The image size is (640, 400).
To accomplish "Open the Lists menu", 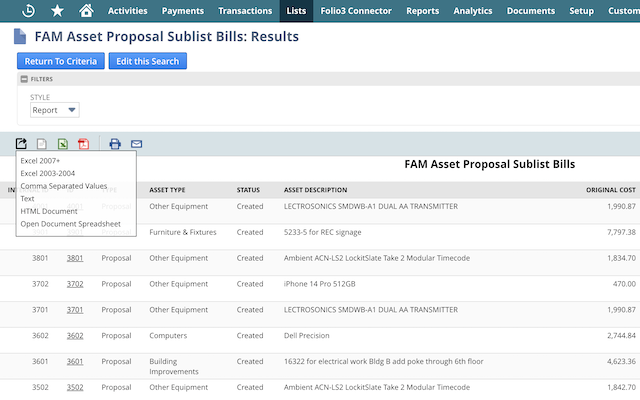I will (x=296, y=11).
